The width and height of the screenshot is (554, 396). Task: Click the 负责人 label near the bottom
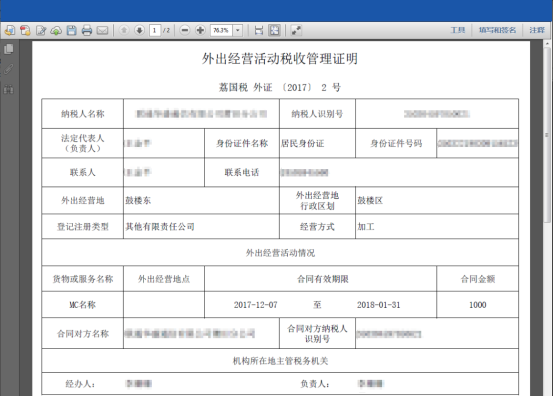[315, 384]
